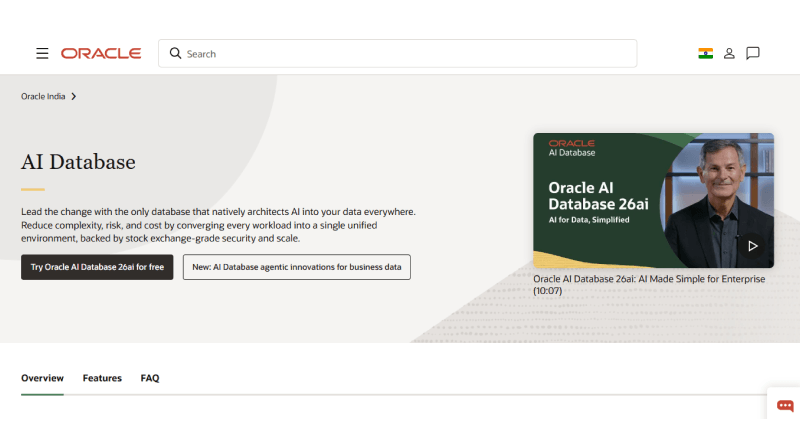800x445 pixels.
Task: Open the Oracle AI Database 26ai video thumbnail
Action: point(653,201)
